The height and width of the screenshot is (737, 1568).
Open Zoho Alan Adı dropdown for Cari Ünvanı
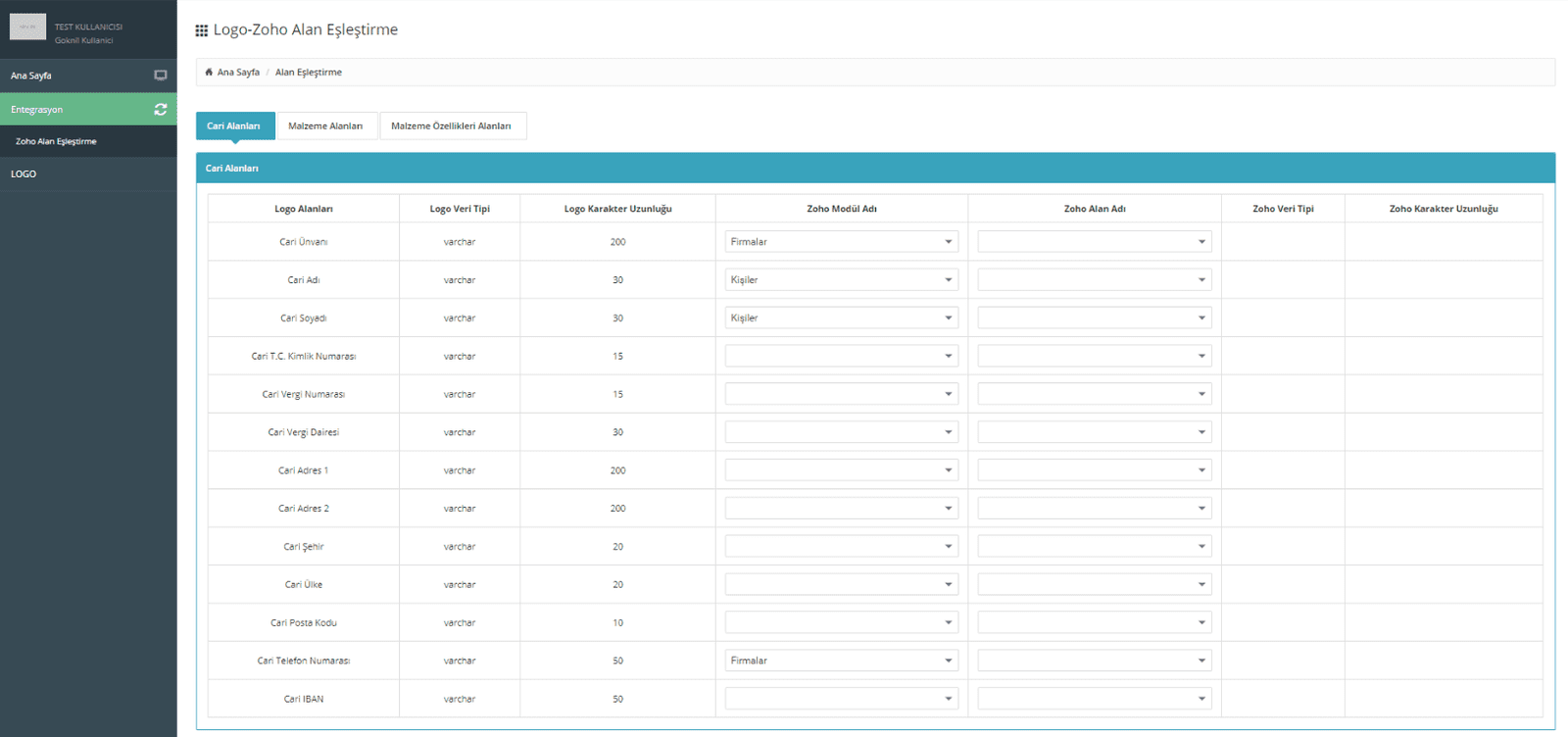1095,241
